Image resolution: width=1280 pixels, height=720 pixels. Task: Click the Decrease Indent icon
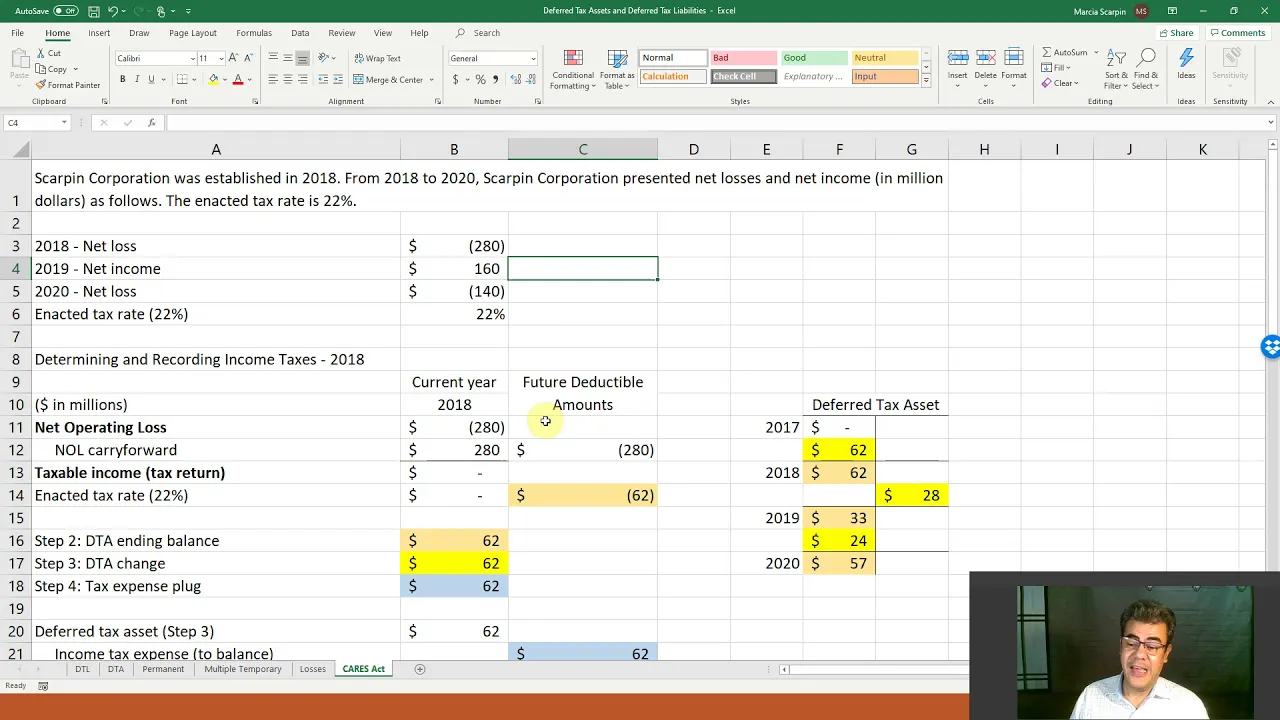point(322,79)
